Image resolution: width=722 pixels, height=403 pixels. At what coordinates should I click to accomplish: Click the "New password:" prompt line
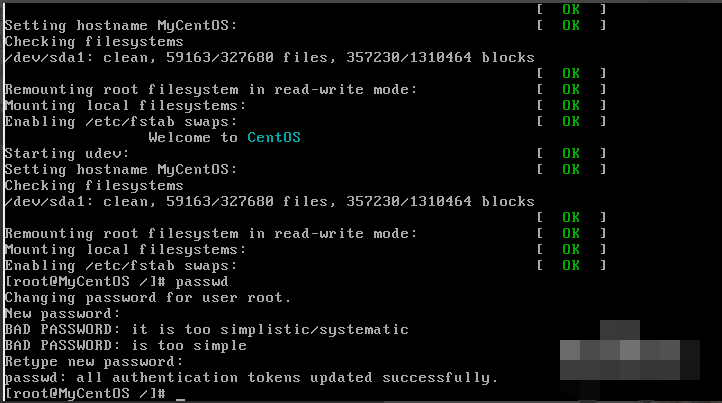point(62,314)
